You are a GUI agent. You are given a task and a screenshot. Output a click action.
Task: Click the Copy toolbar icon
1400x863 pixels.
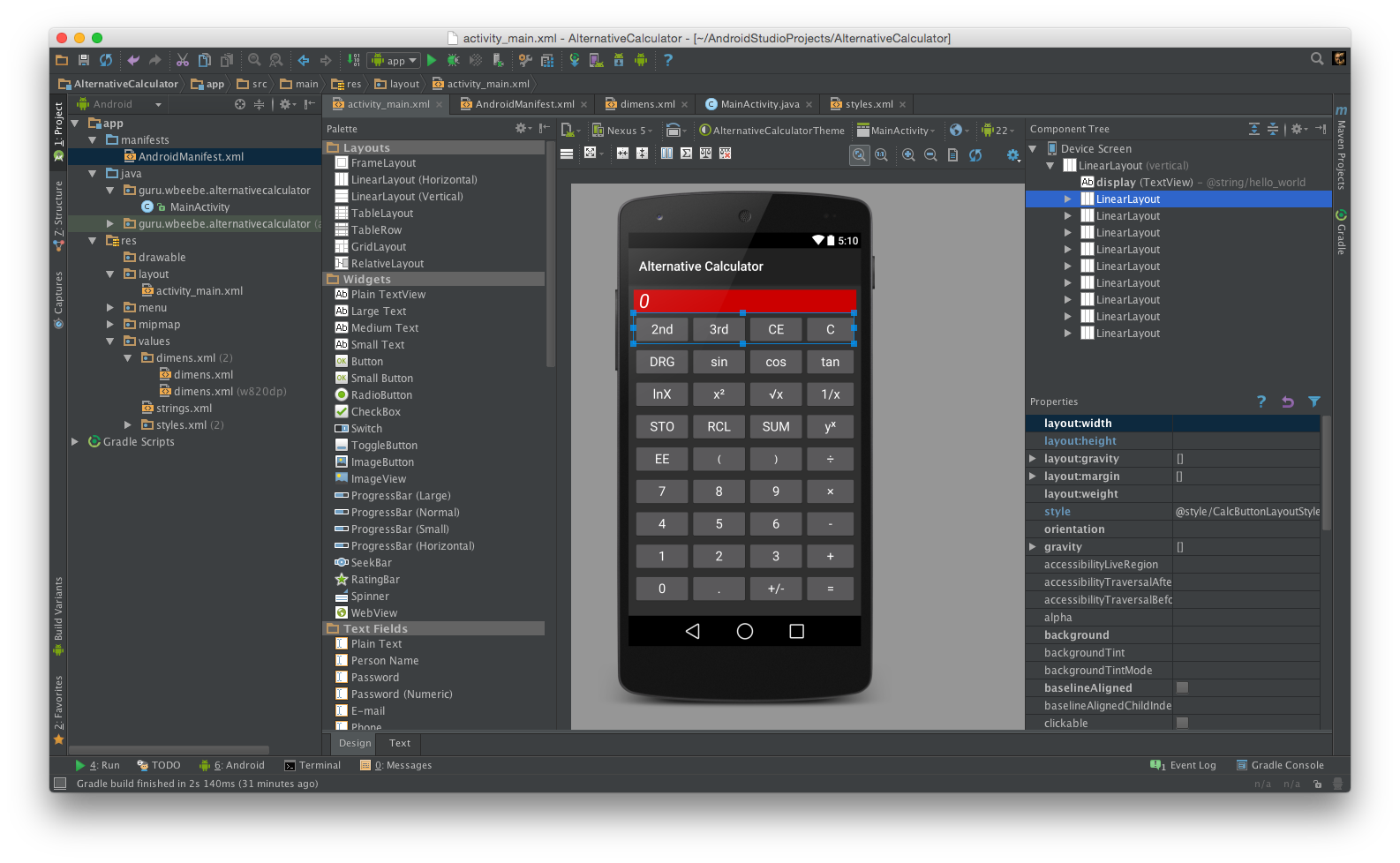[205, 60]
